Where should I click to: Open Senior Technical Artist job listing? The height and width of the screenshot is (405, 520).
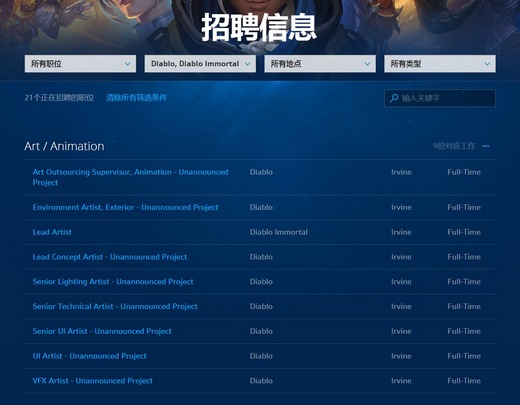click(x=115, y=306)
